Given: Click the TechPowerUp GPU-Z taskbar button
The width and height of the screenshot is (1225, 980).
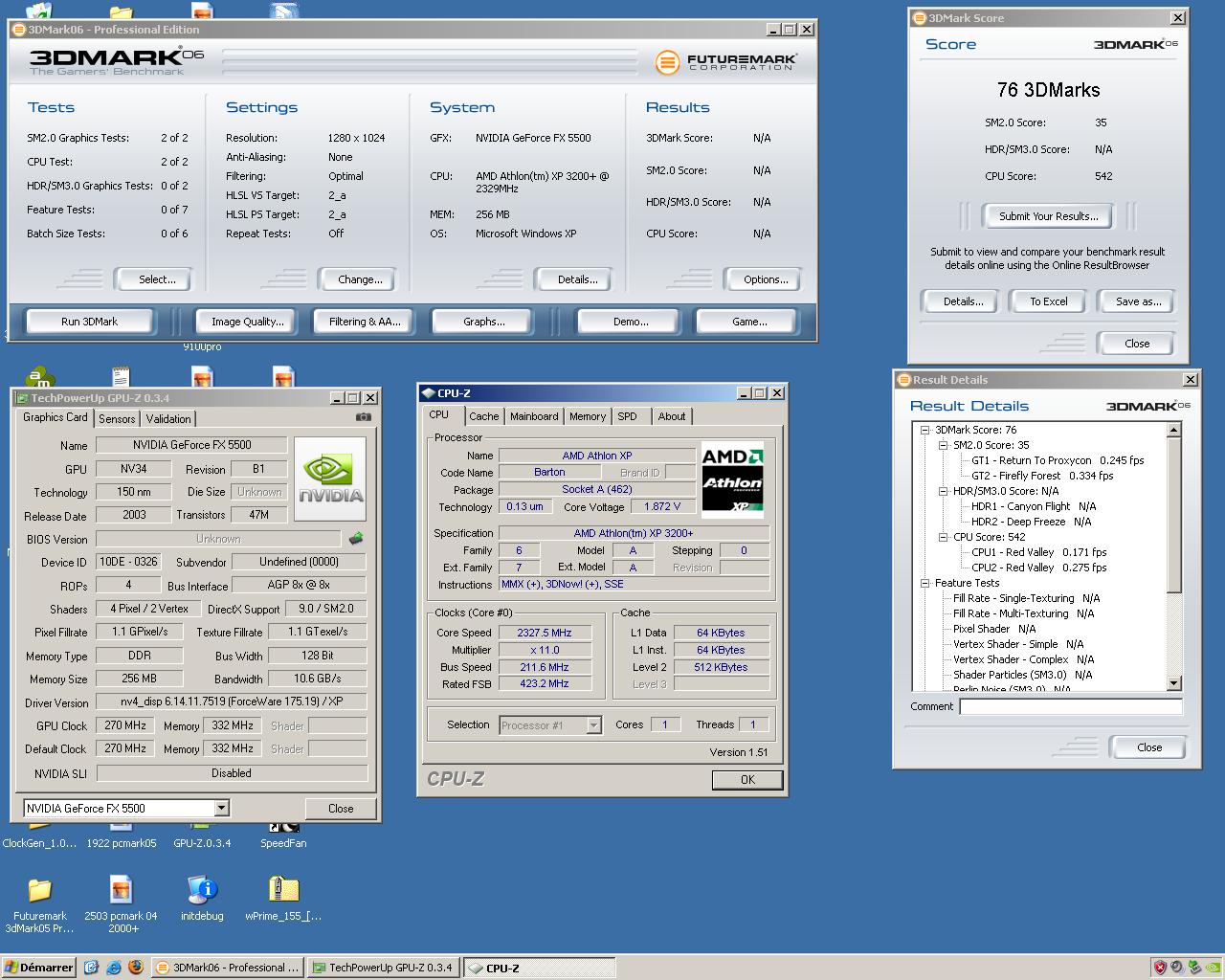Looking at the screenshot, I should (384, 968).
